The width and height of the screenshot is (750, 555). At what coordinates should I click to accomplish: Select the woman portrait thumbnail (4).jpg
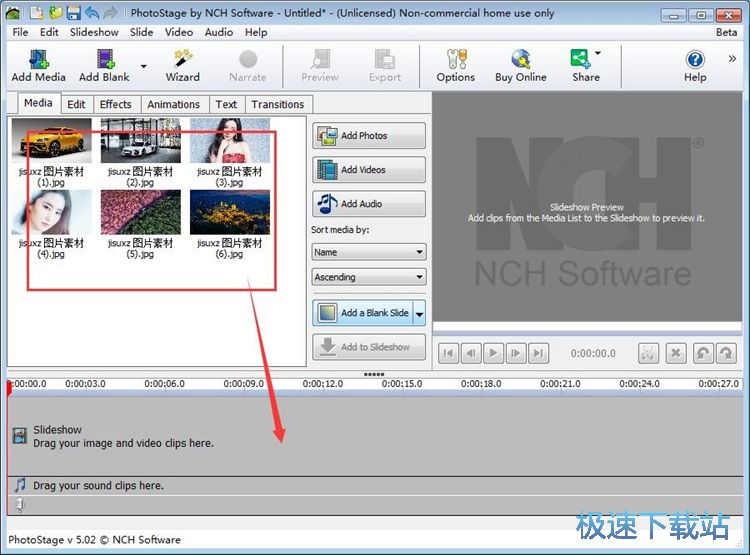(x=52, y=212)
